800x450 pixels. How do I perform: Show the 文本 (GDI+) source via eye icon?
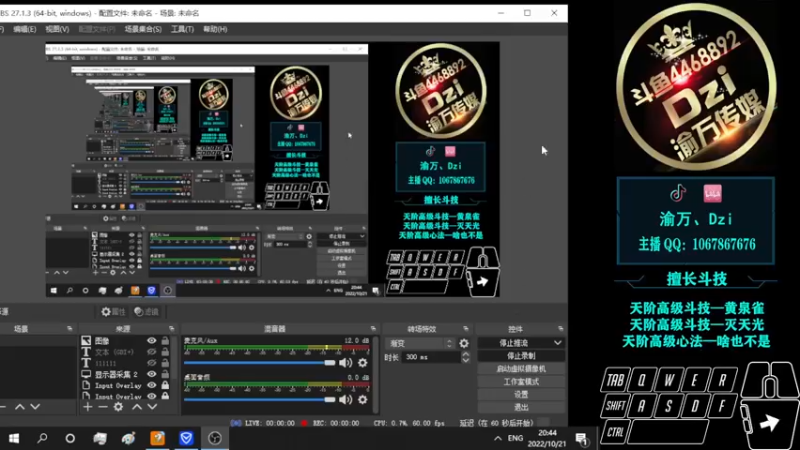[152, 352]
